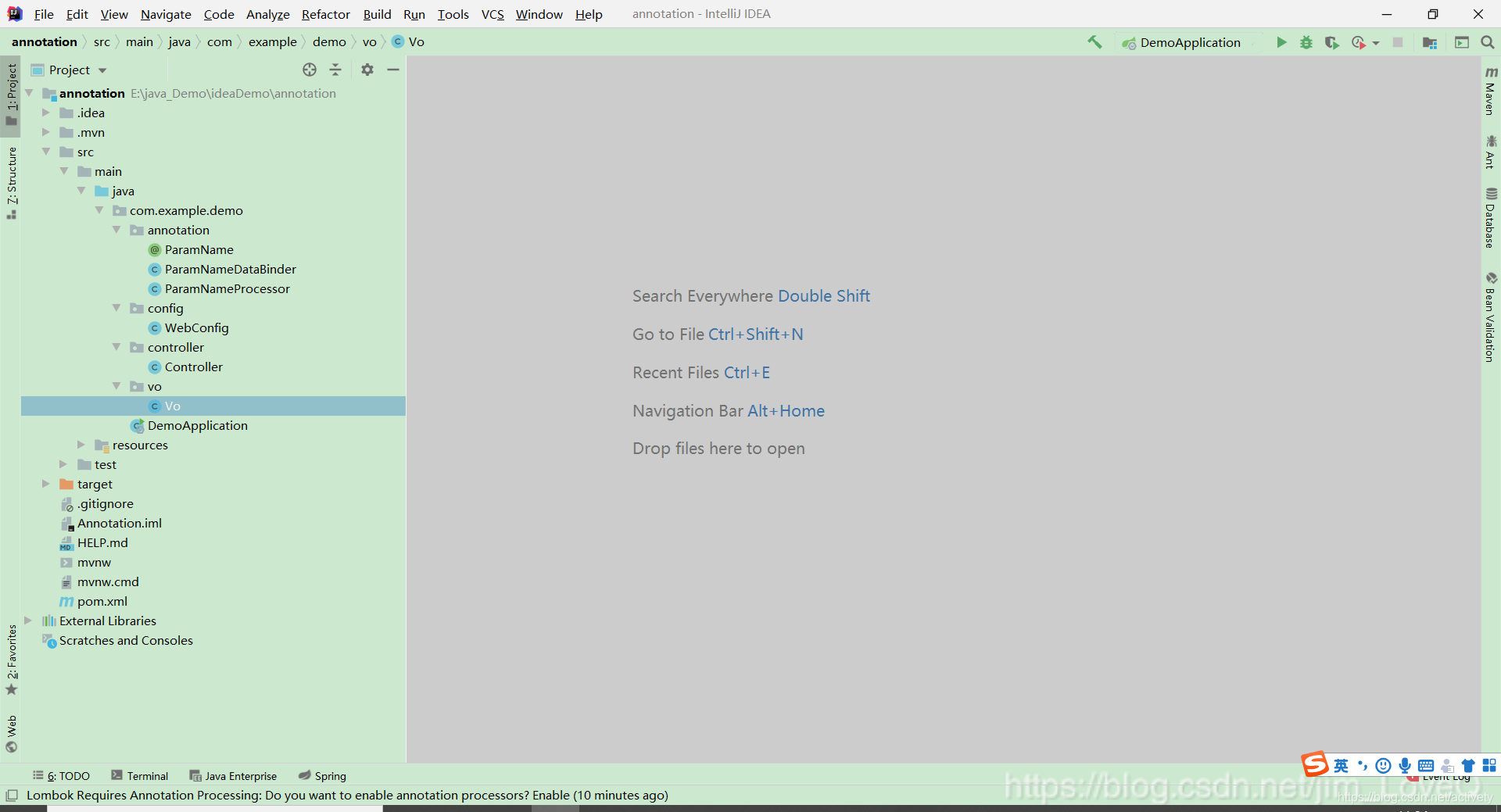Open the Refactor menu

[326, 14]
